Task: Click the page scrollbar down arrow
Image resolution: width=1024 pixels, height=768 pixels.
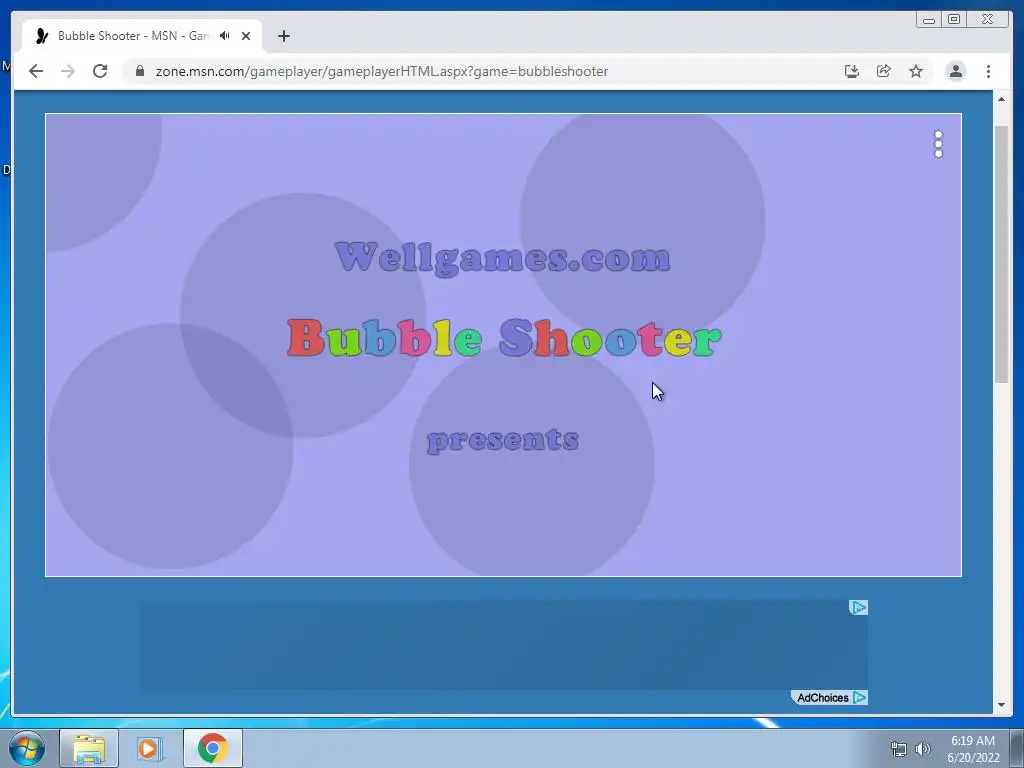Action: click(1001, 705)
